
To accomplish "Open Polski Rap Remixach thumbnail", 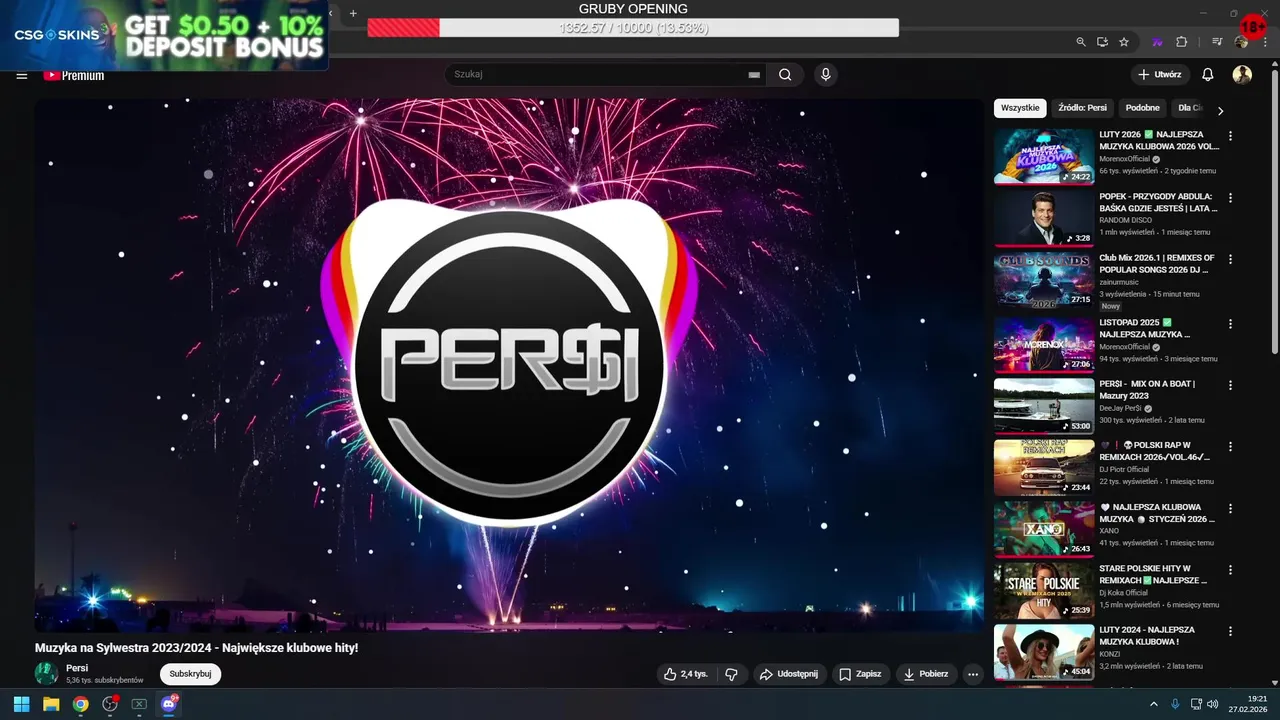I will pos(1044,467).
